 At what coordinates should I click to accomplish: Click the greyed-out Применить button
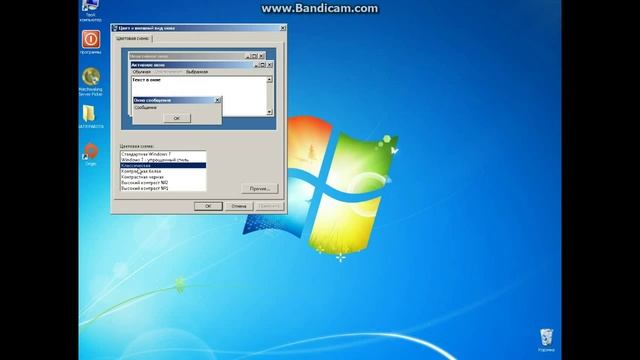269,206
